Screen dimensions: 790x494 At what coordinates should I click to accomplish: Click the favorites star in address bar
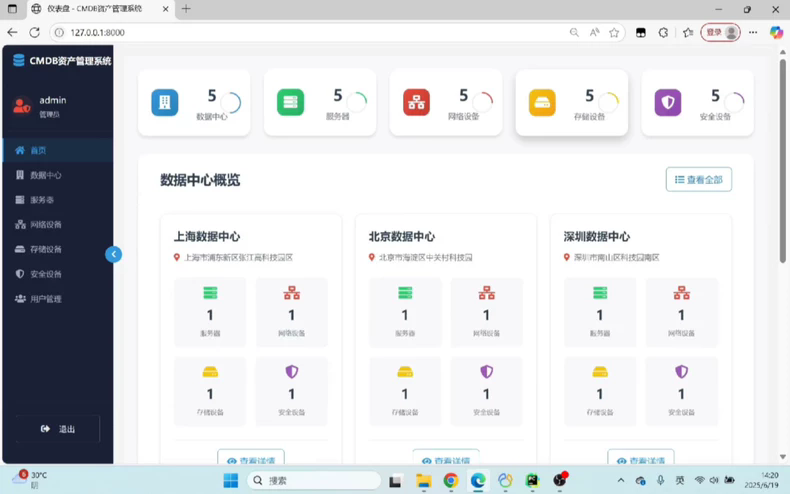point(614,32)
